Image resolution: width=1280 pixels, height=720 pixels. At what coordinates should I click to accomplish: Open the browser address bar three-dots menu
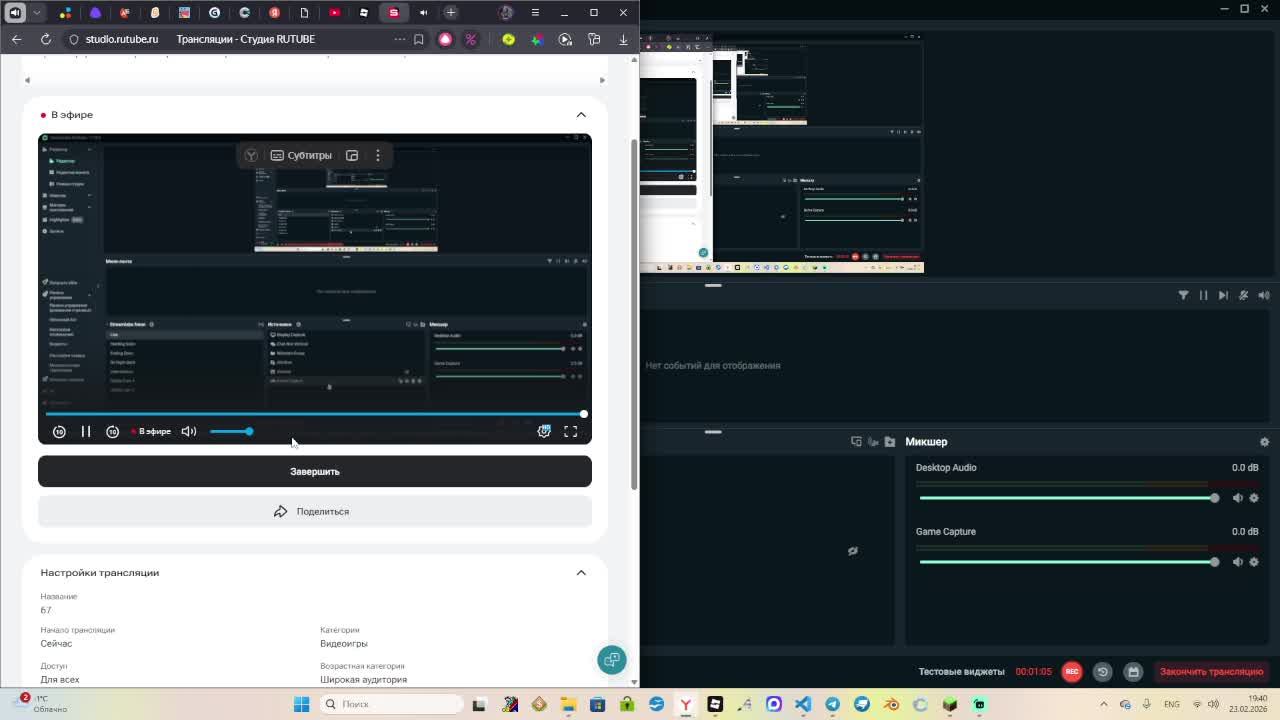tap(400, 39)
